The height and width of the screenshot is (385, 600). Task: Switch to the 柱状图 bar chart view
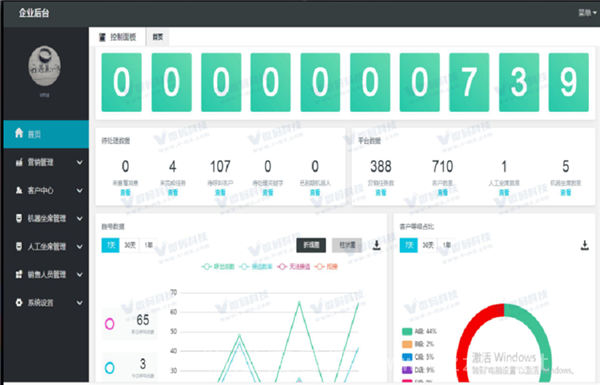click(347, 245)
